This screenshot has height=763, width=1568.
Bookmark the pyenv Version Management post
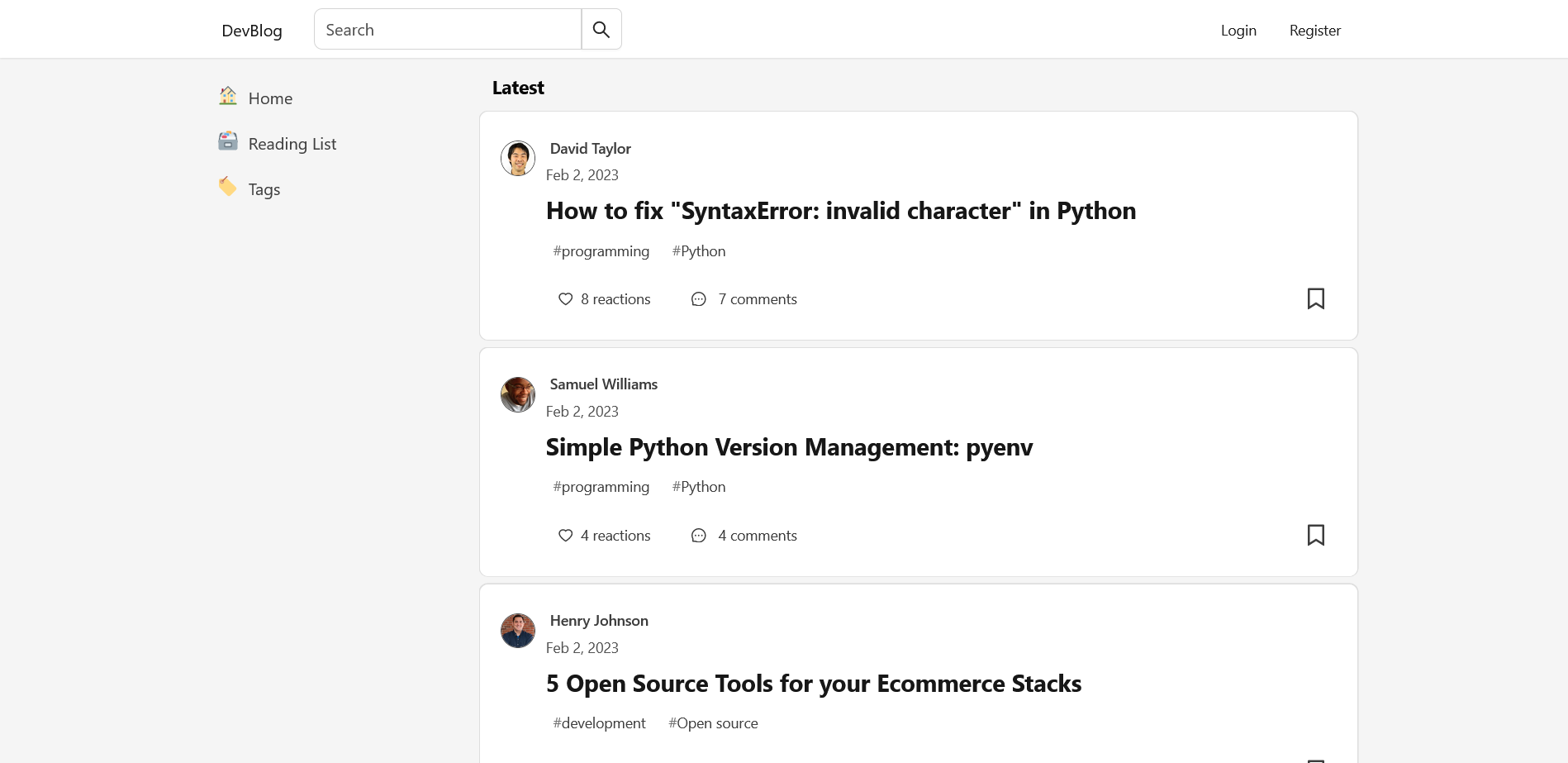pyautogui.click(x=1316, y=535)
